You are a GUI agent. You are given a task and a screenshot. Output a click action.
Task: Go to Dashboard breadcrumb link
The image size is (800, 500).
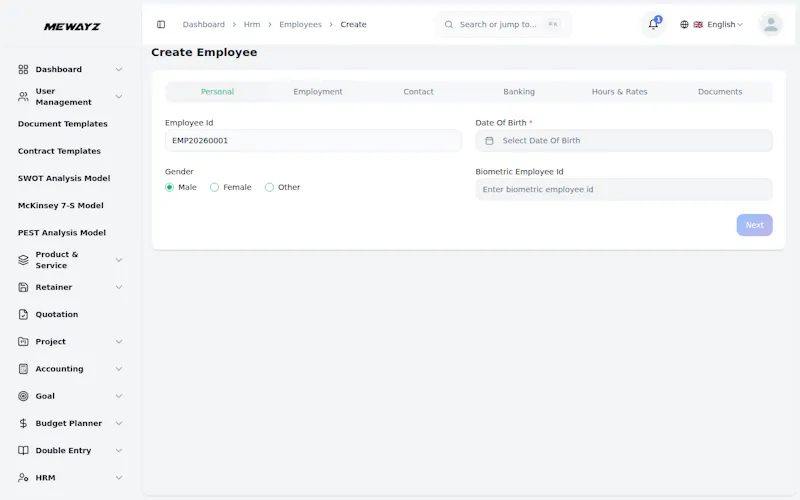204,24
